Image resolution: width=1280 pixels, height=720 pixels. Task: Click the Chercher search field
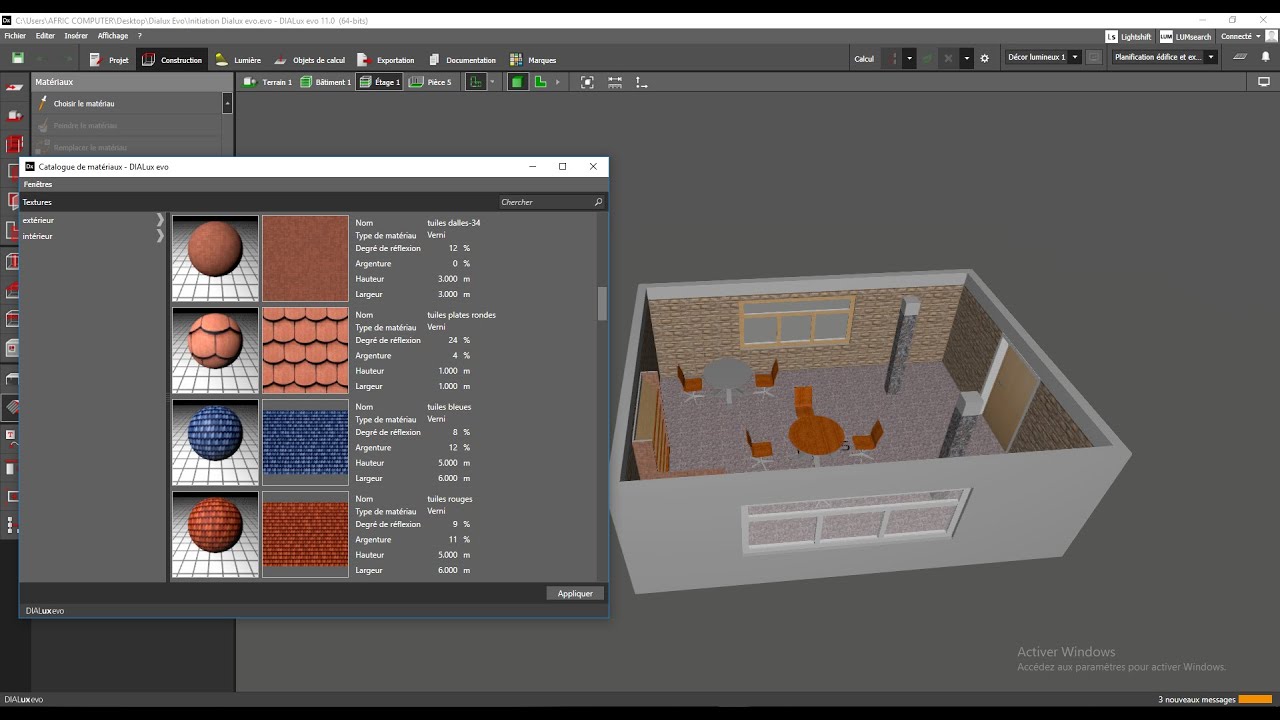(x=552, y=202)
